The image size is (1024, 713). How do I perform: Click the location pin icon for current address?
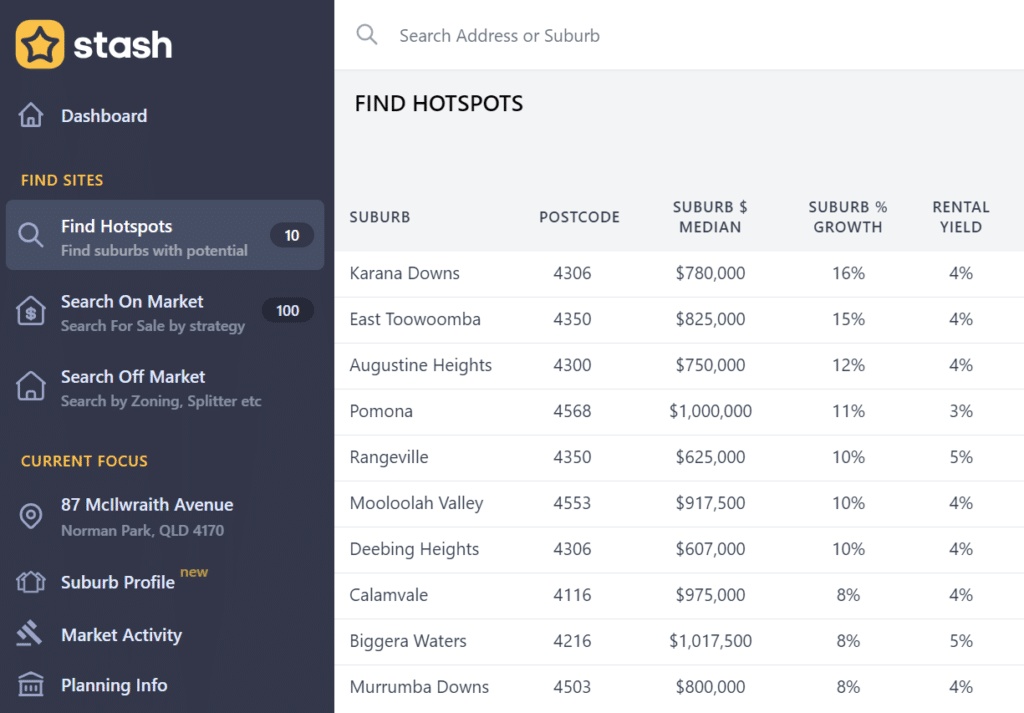[31, 516]
